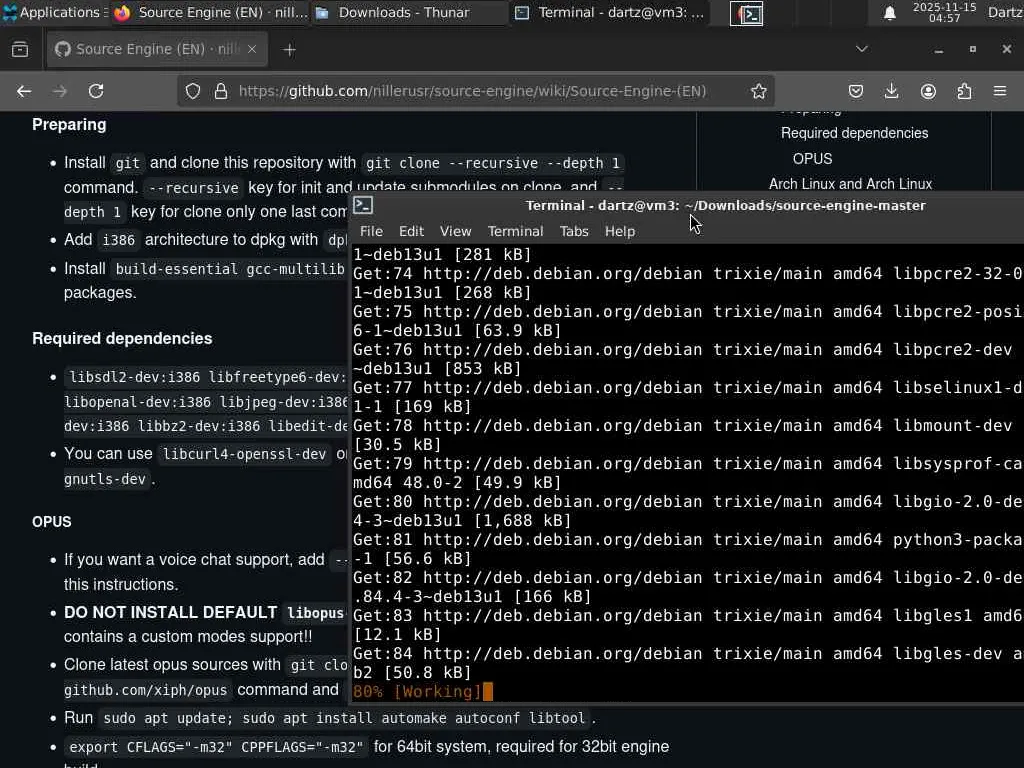Click DO NOT INSTALL DEFAULT warning text

(170, 613)
